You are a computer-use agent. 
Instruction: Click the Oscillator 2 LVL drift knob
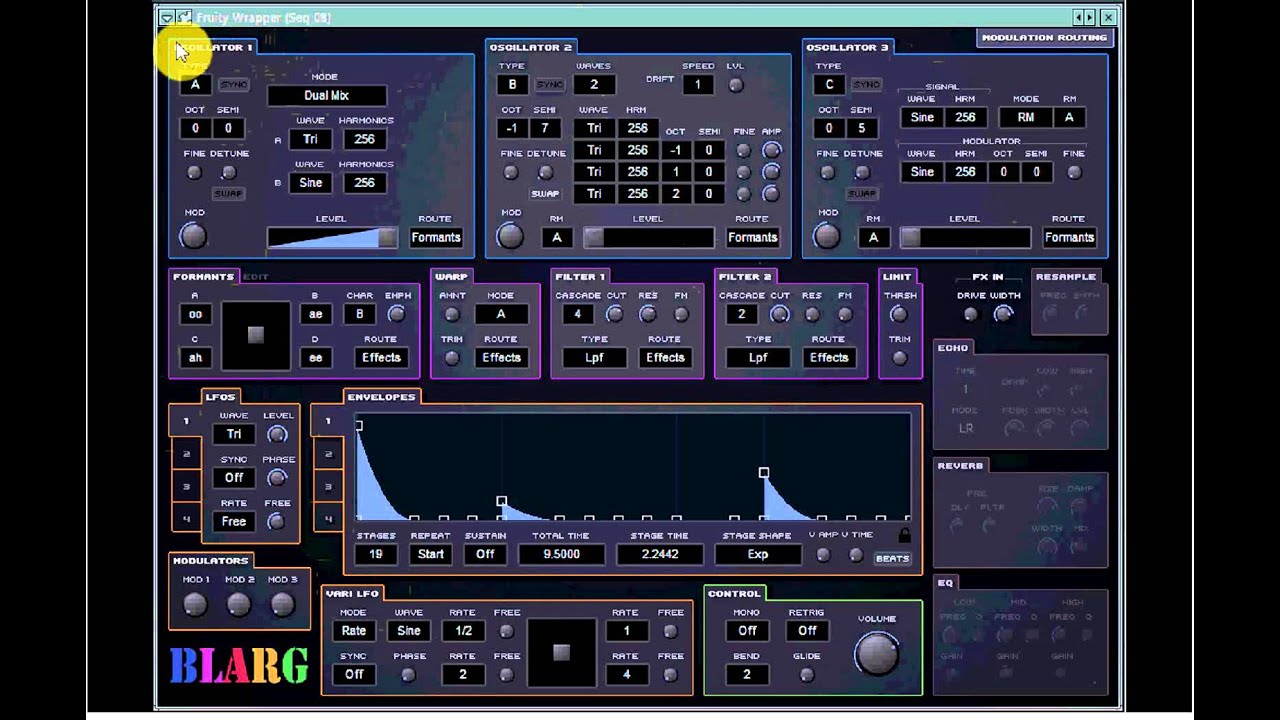[x=736, y=85]
